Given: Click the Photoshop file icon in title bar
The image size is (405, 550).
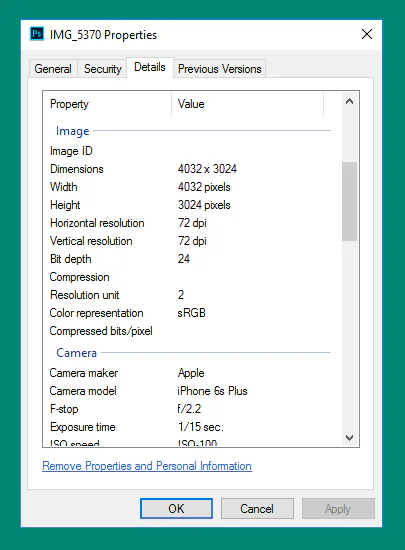Looking at the screenshot, I should pyautogui.click(x=37, y=34).
